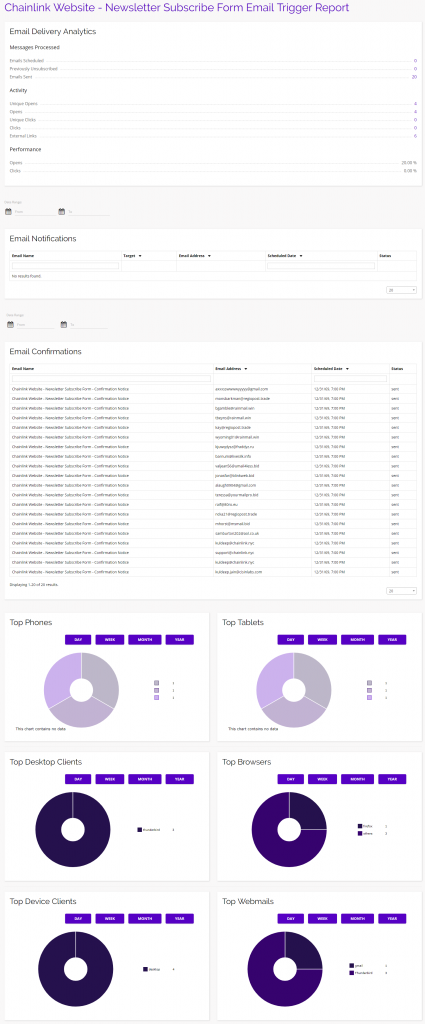Select MONTH range for Top Tablets

[x=357, y=639]
